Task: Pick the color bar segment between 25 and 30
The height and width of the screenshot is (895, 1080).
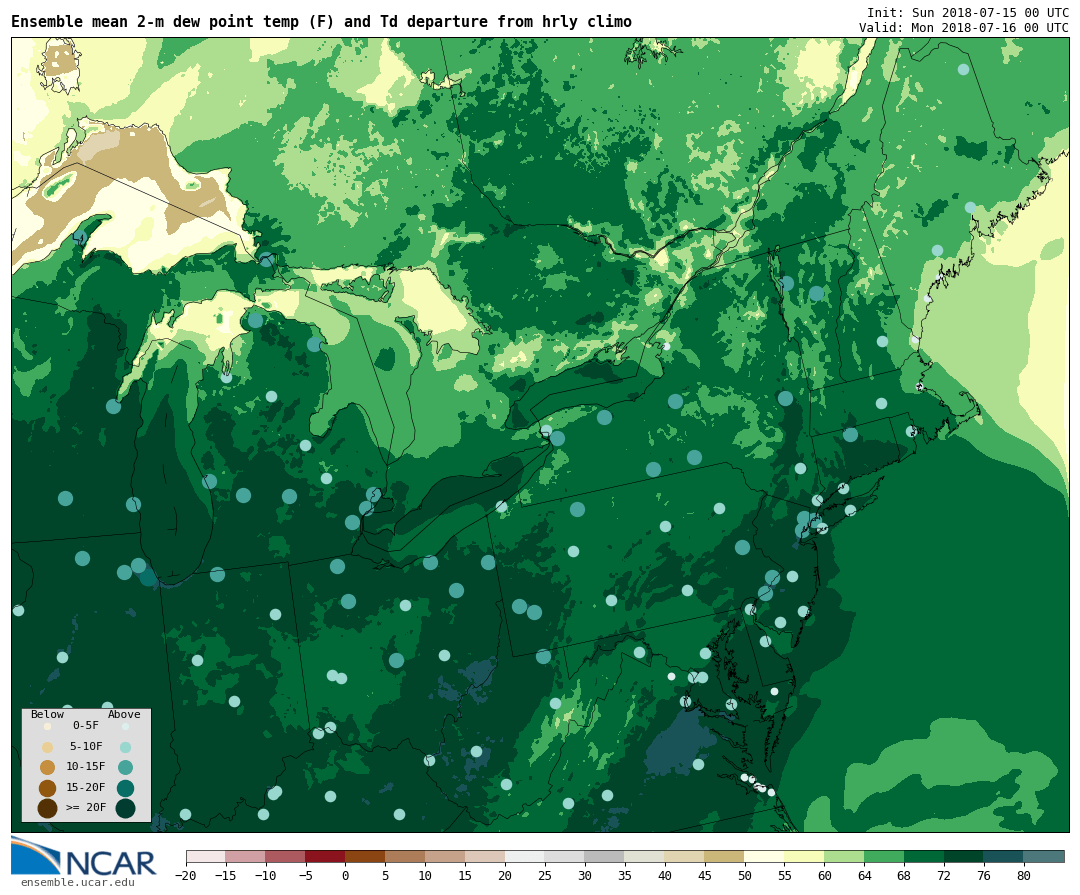Action: coord(565,856)
